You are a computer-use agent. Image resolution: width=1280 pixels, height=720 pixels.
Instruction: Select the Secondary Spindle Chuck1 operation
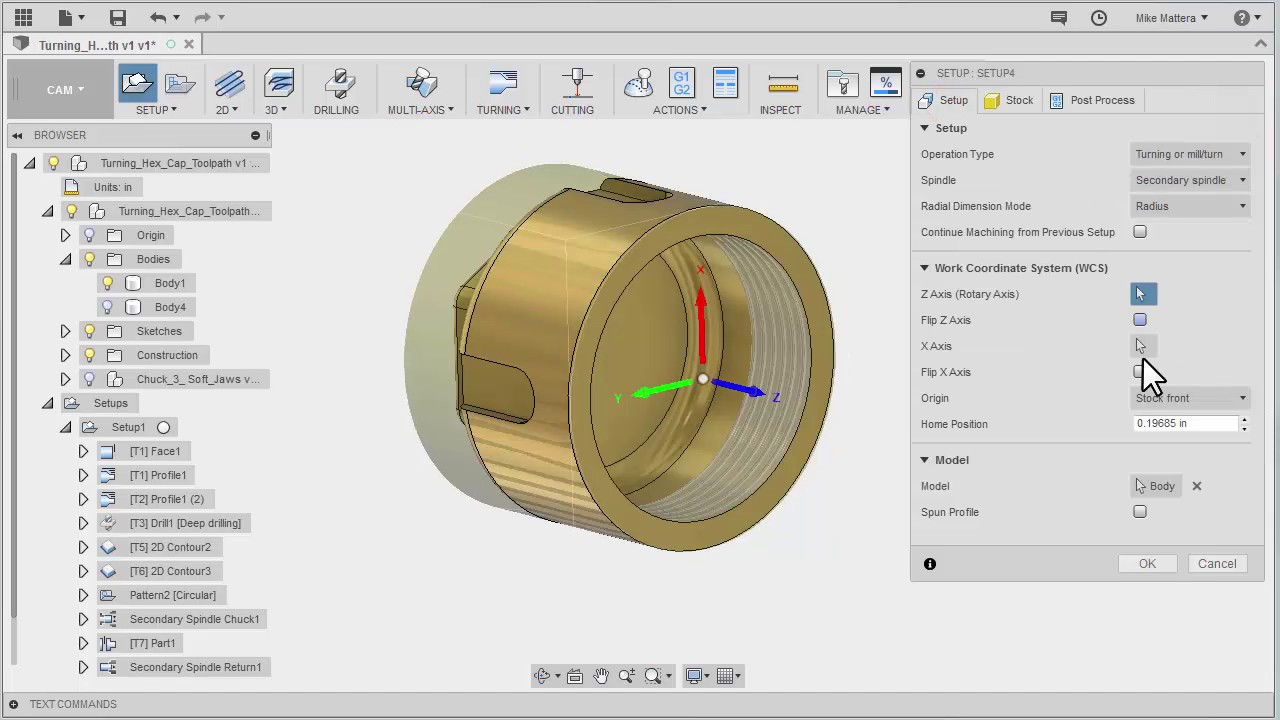pyautogui.click(x=194, y=619)
